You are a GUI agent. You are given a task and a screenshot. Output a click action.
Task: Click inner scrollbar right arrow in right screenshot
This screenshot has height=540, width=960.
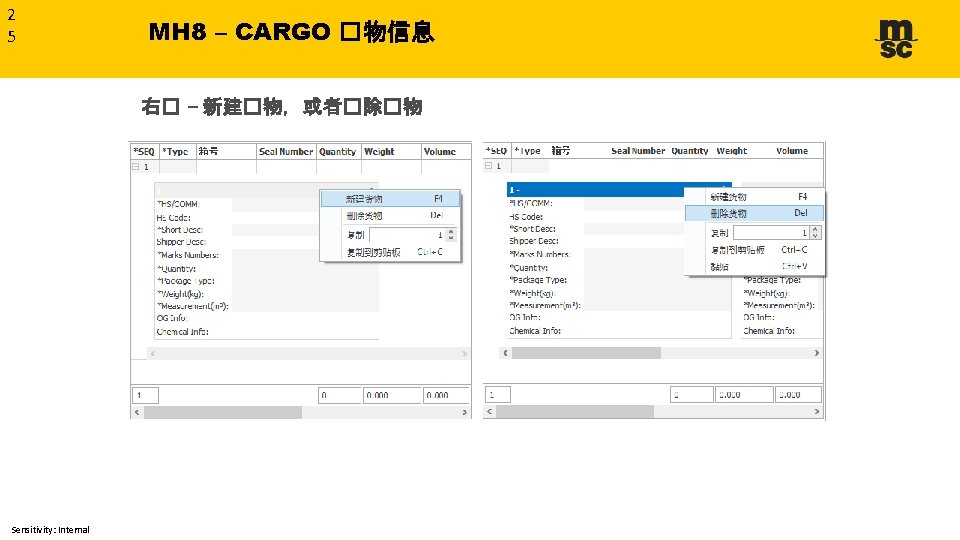click(816, 353)
